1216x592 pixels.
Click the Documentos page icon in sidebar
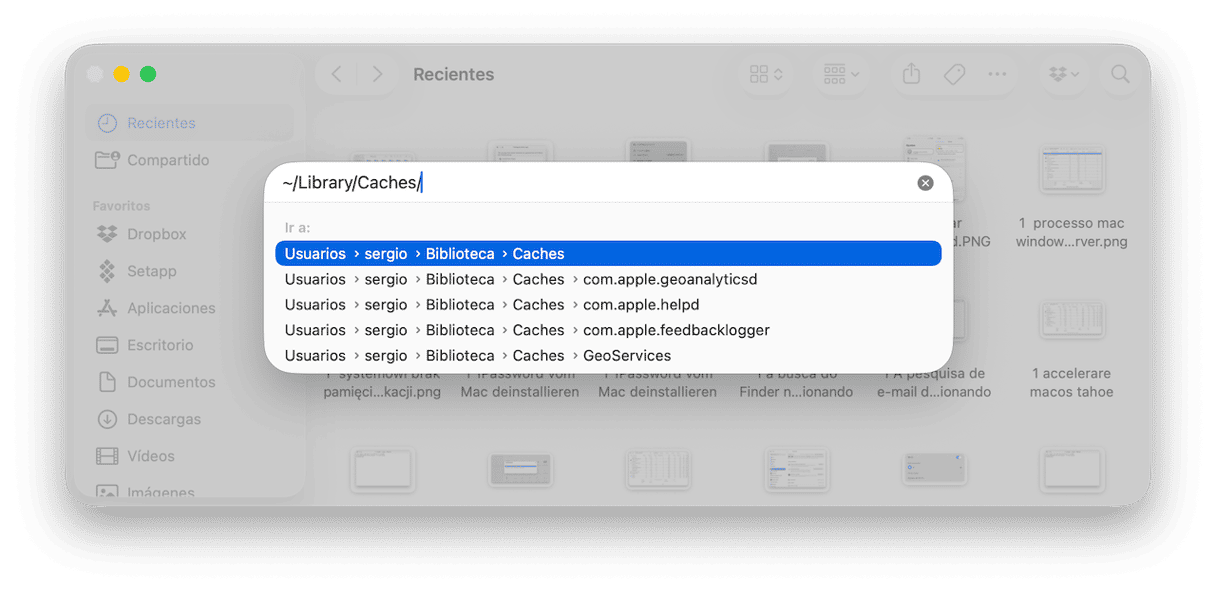click(107, 382)
